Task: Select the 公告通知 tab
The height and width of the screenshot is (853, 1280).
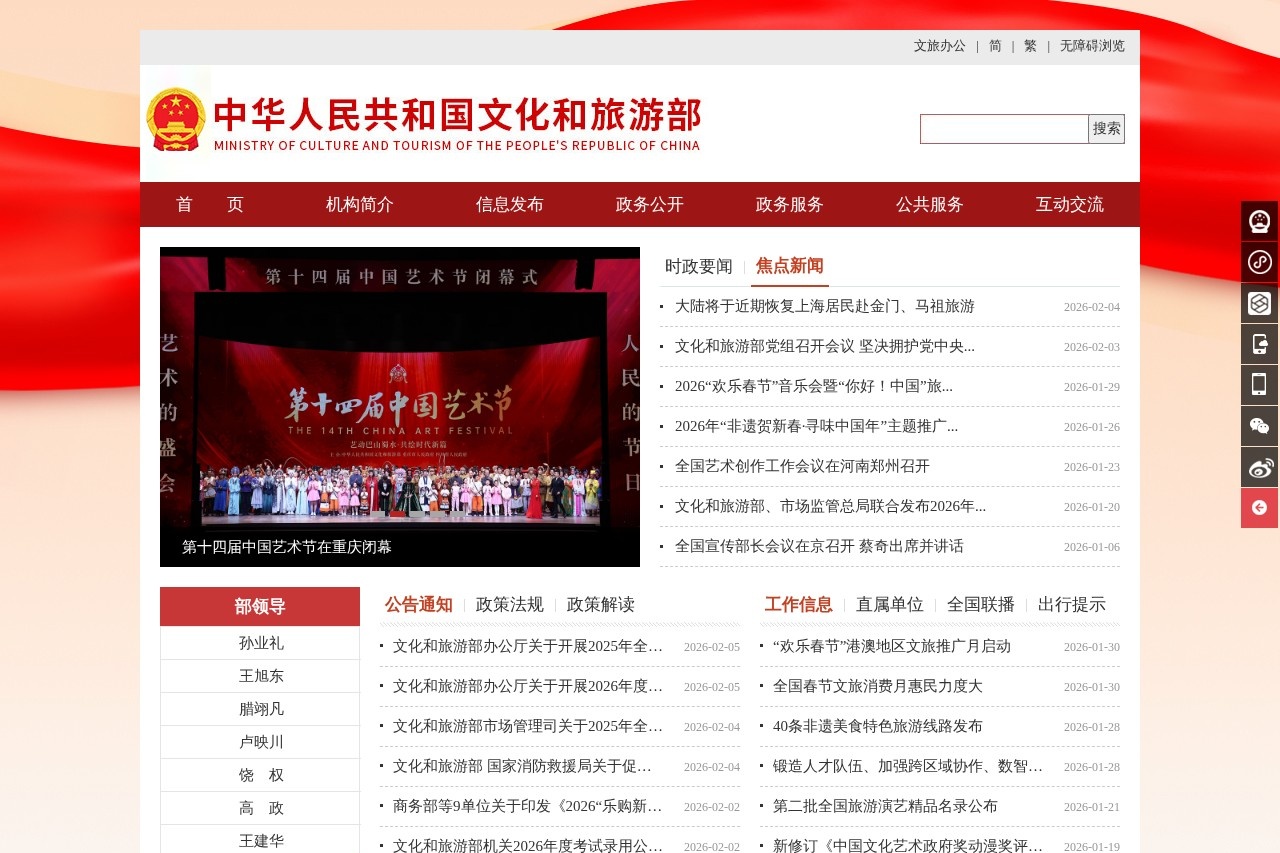Action: pos(419,605)
